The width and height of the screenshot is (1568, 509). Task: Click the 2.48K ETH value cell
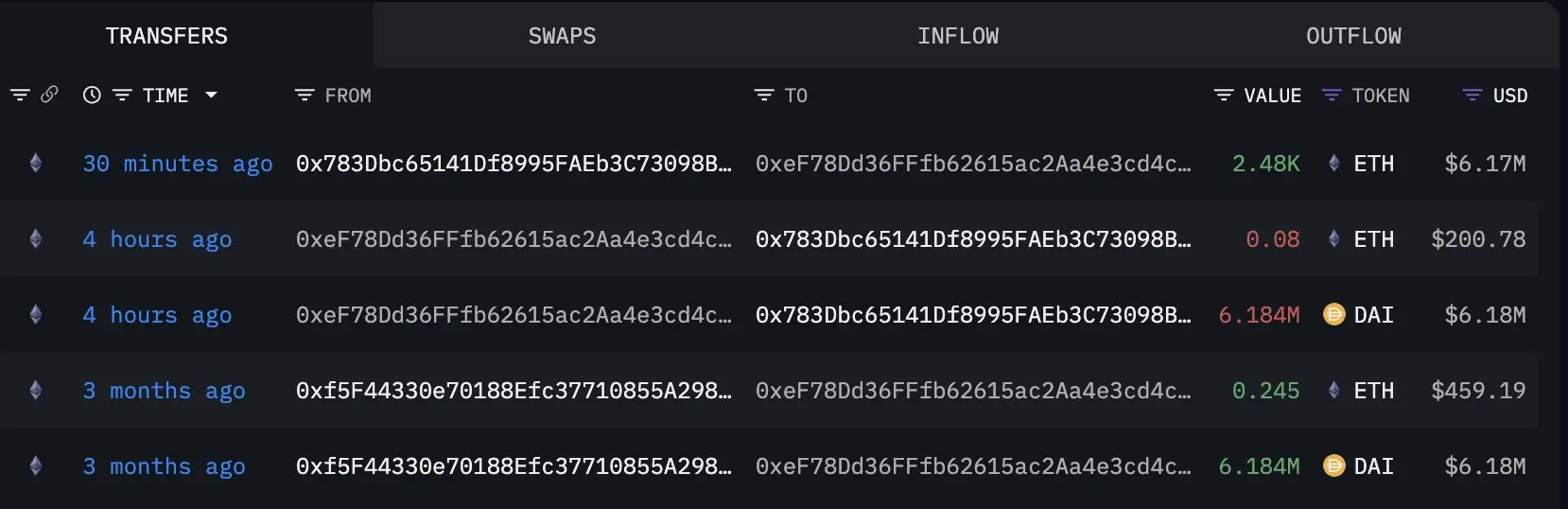click(x=1265, y=164)
